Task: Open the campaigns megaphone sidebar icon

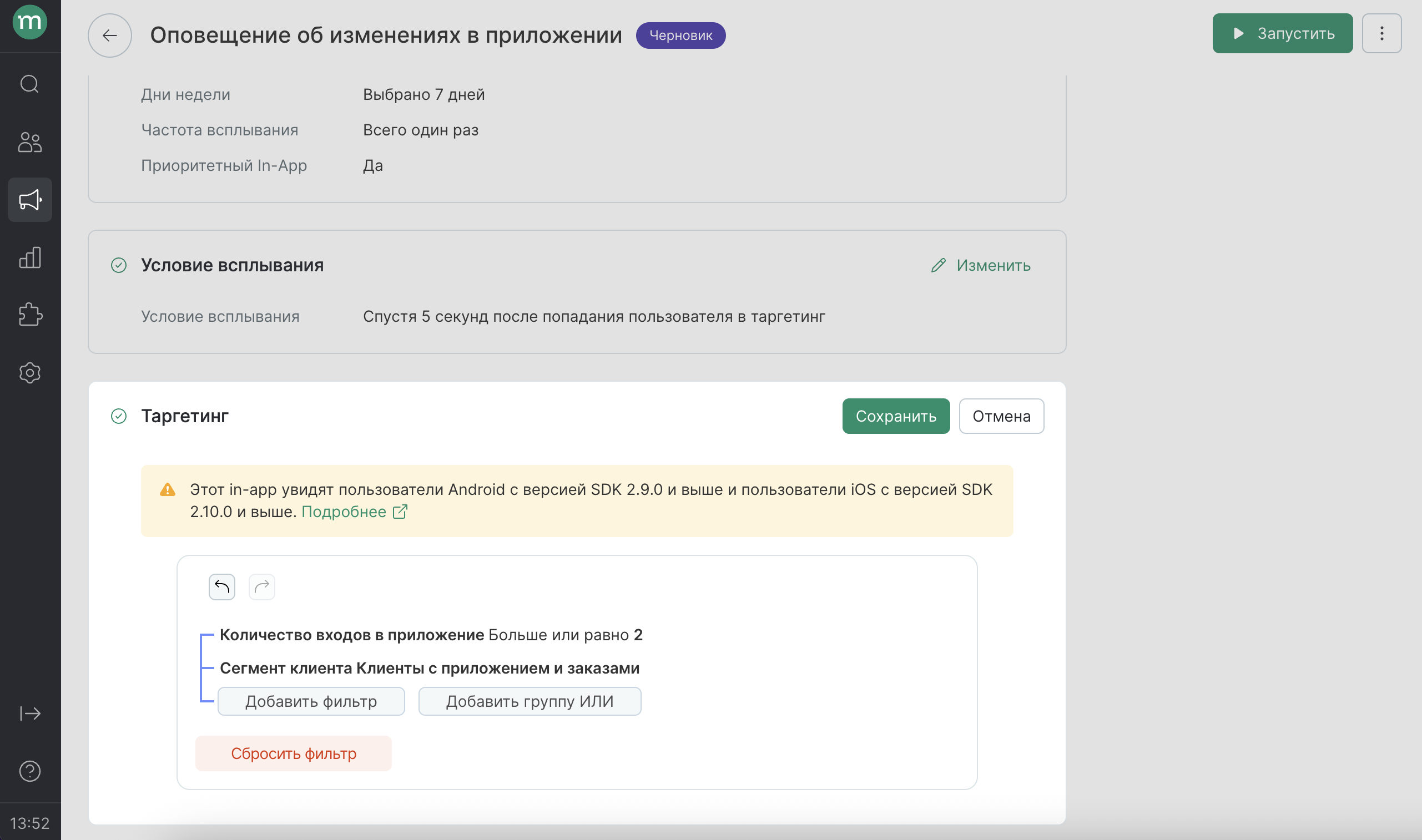Action: (29, 200)
